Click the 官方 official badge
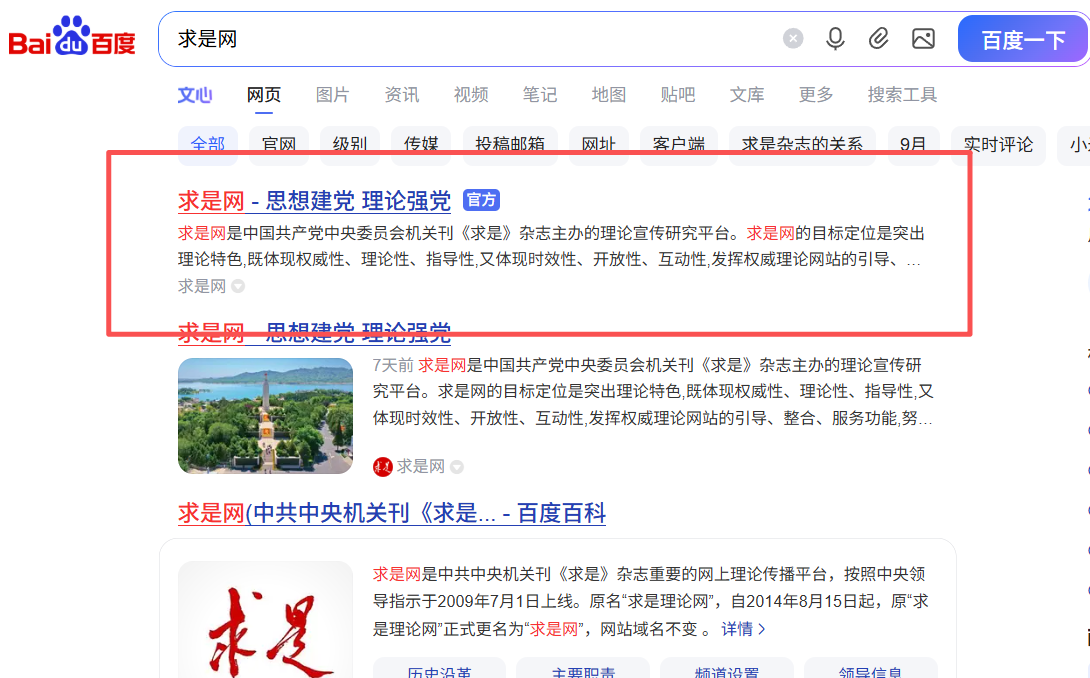The width and height of the screenshot is (1090, 678). point(481,200)
